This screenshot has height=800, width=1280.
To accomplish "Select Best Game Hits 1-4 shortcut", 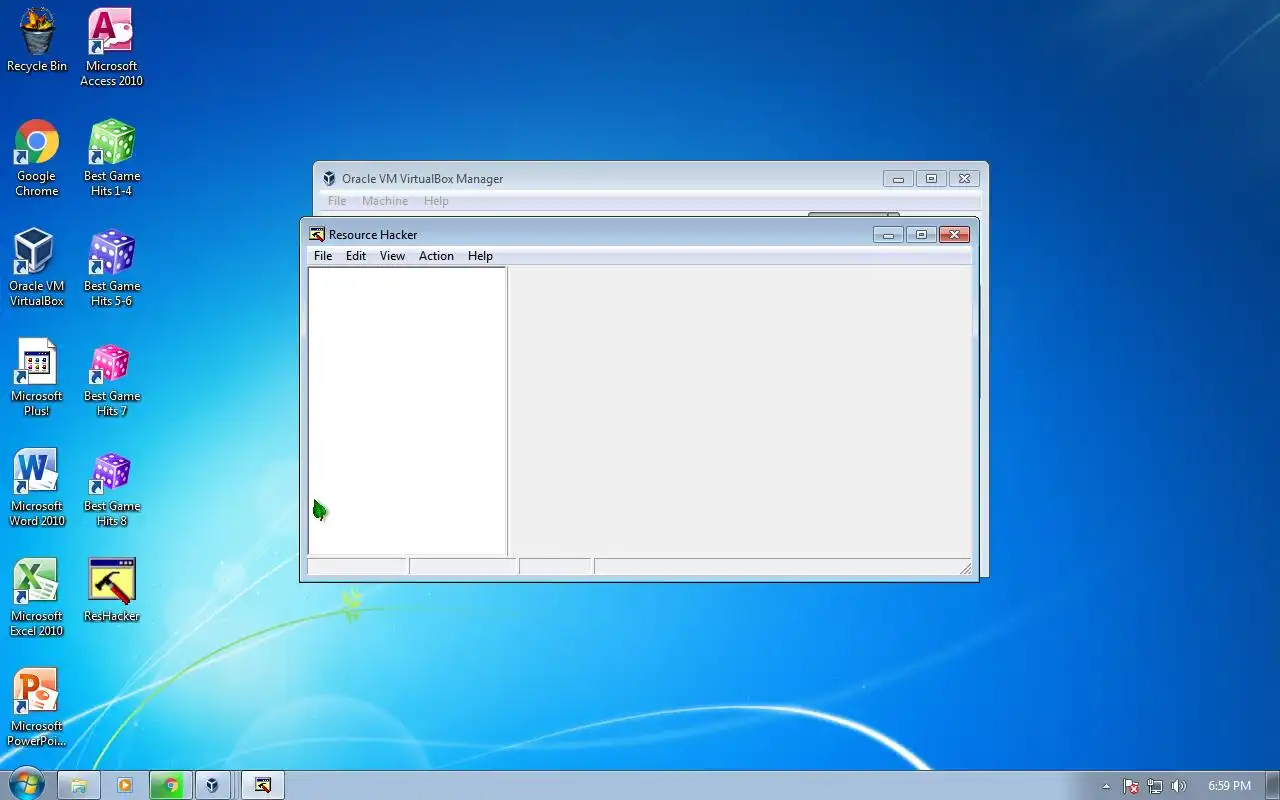I will click(111, 157).
